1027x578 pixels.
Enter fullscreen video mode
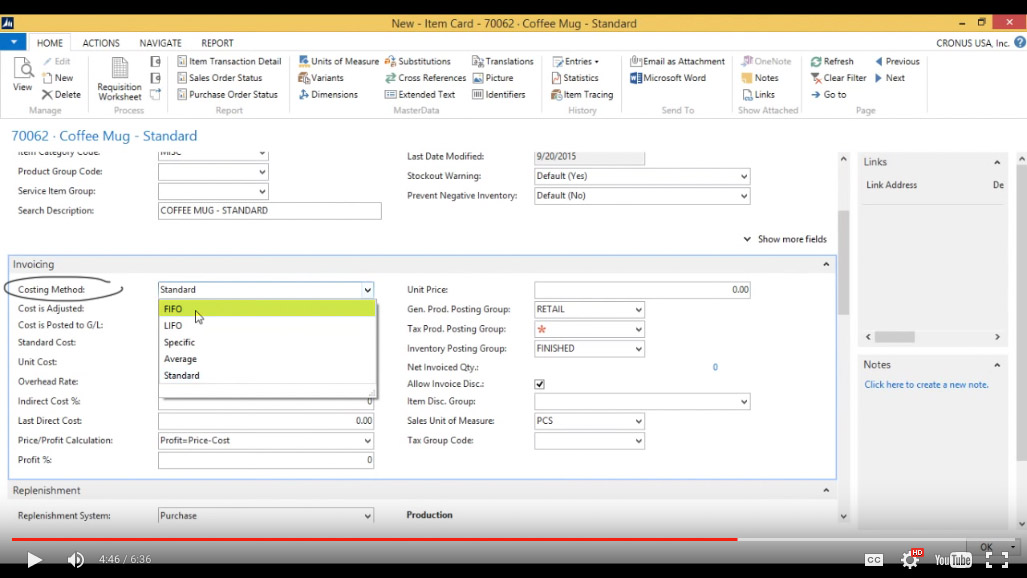pyautogui.click(x=996, y=559)
